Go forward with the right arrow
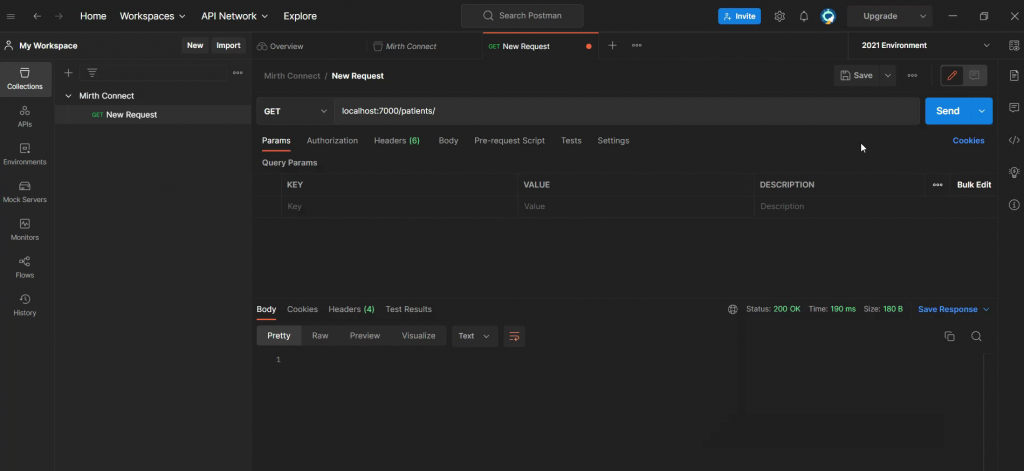 coord(59,16)
